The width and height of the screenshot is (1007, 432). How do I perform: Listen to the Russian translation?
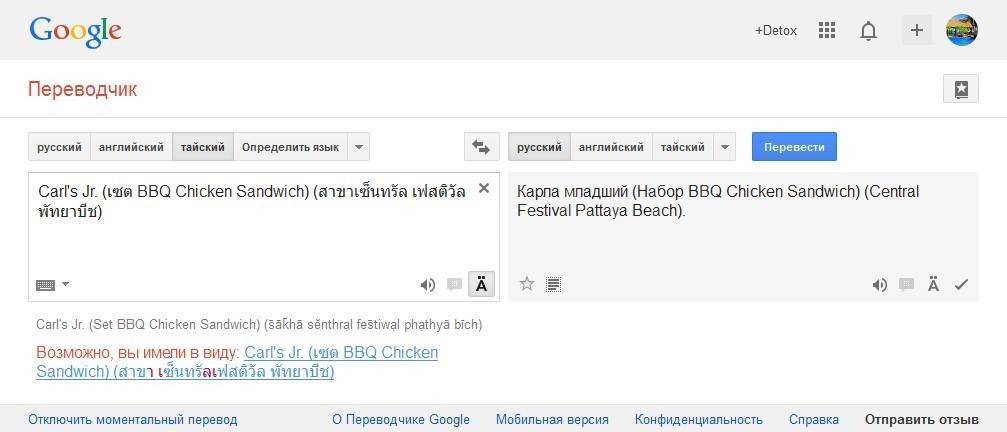click(879, 285)
